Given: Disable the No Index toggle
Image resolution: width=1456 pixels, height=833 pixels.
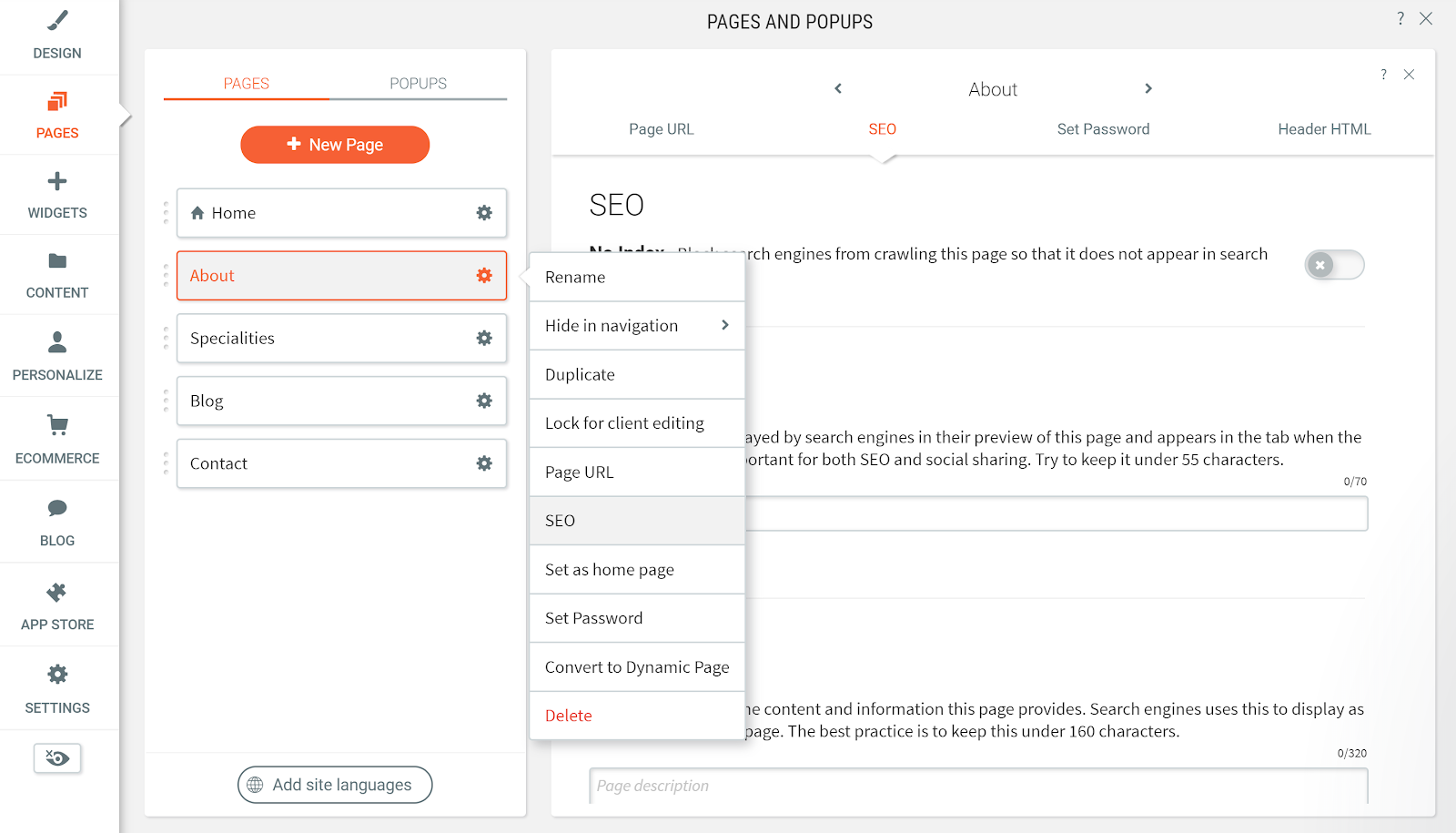Looking at the screenshot, I should click(x=1333, y=264).
